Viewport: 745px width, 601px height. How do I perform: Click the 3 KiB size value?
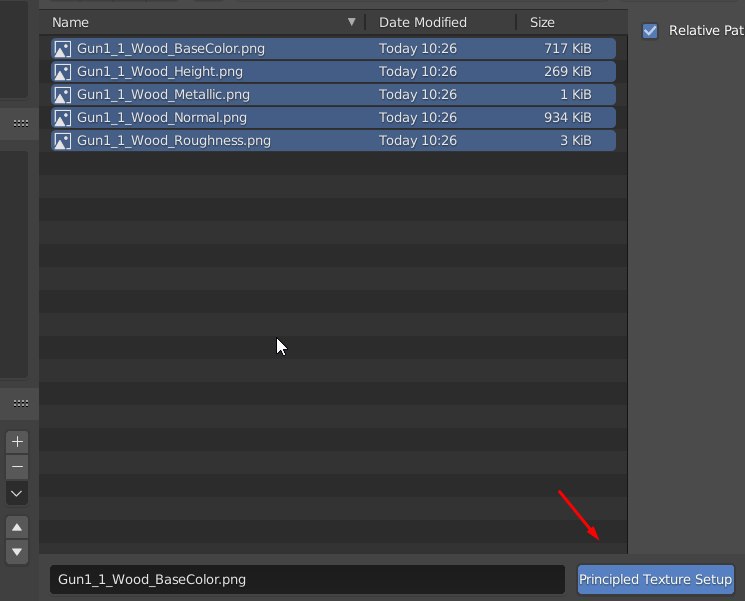(x=576, y=141)
